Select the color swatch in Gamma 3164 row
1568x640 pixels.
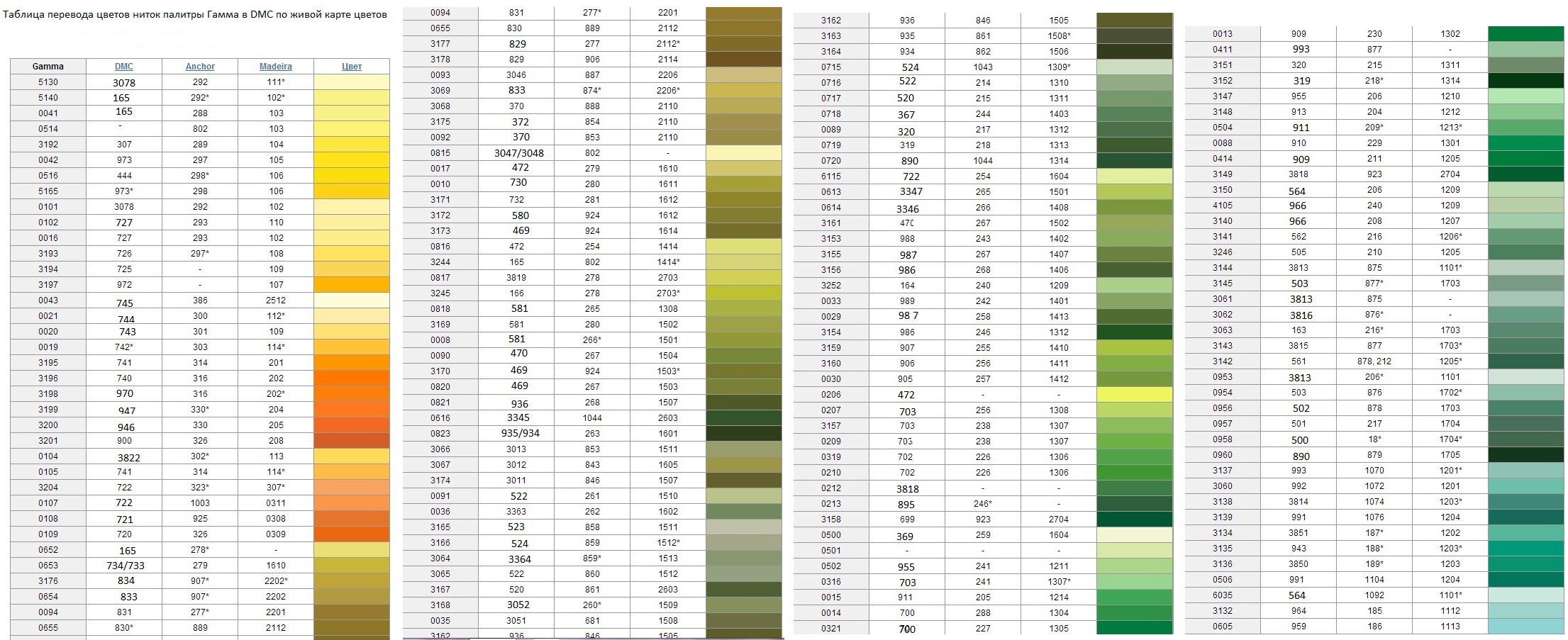point(1135,52)
